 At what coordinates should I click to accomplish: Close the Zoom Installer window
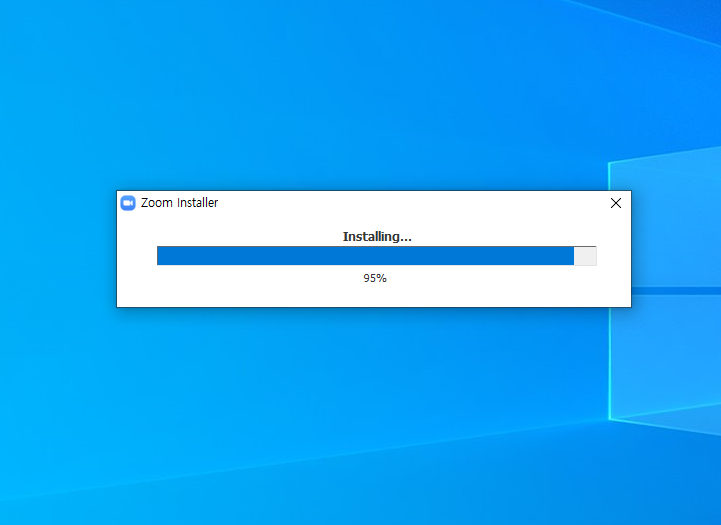pos(616,203)
